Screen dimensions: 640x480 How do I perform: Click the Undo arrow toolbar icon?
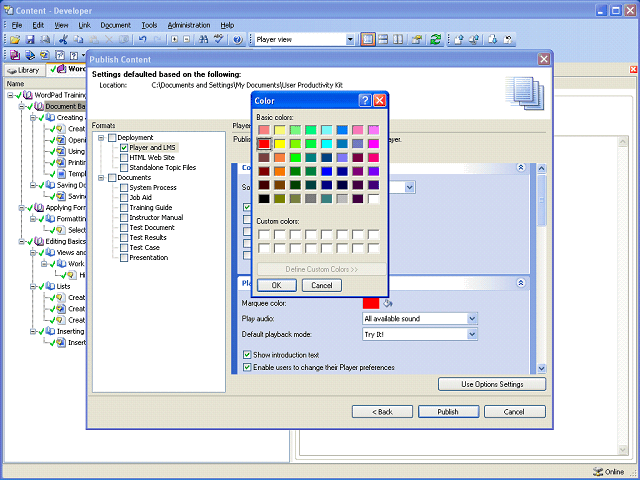(142, 40)
